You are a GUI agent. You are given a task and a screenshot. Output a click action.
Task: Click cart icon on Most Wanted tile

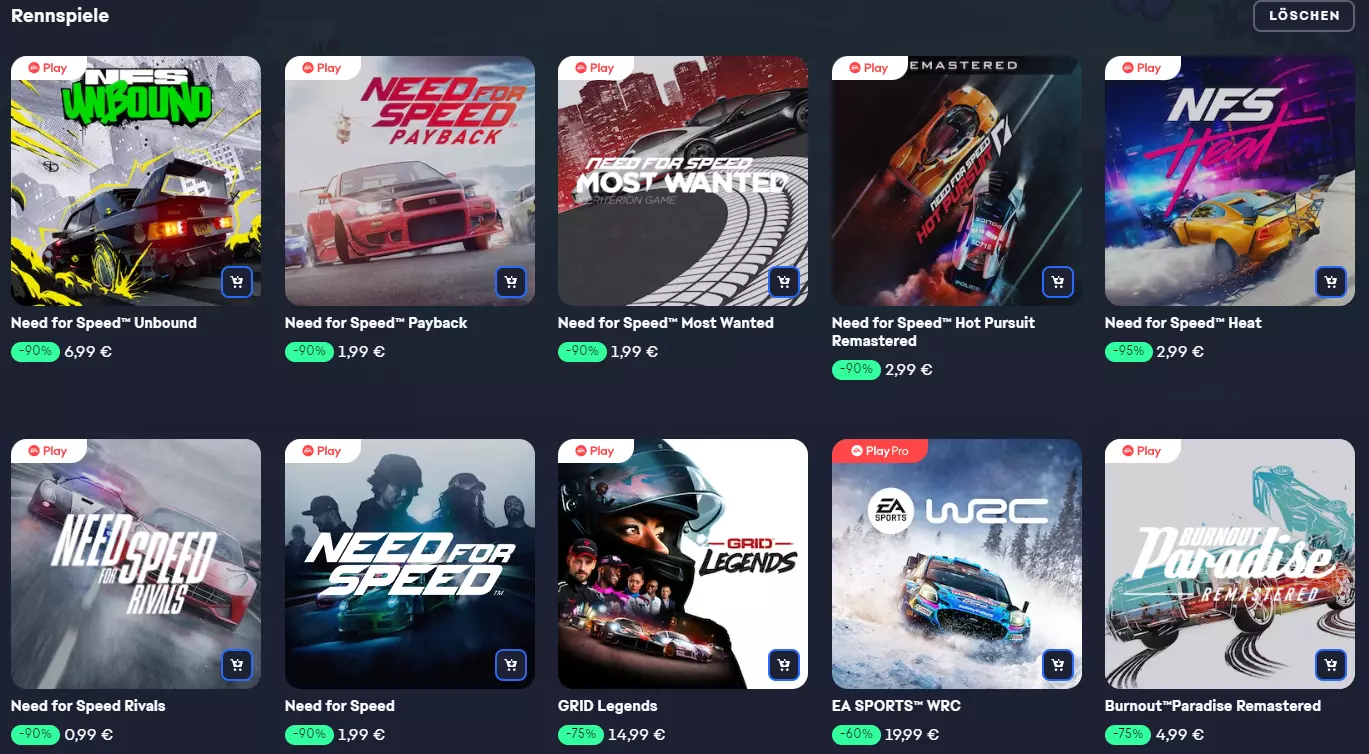(784, 282)
